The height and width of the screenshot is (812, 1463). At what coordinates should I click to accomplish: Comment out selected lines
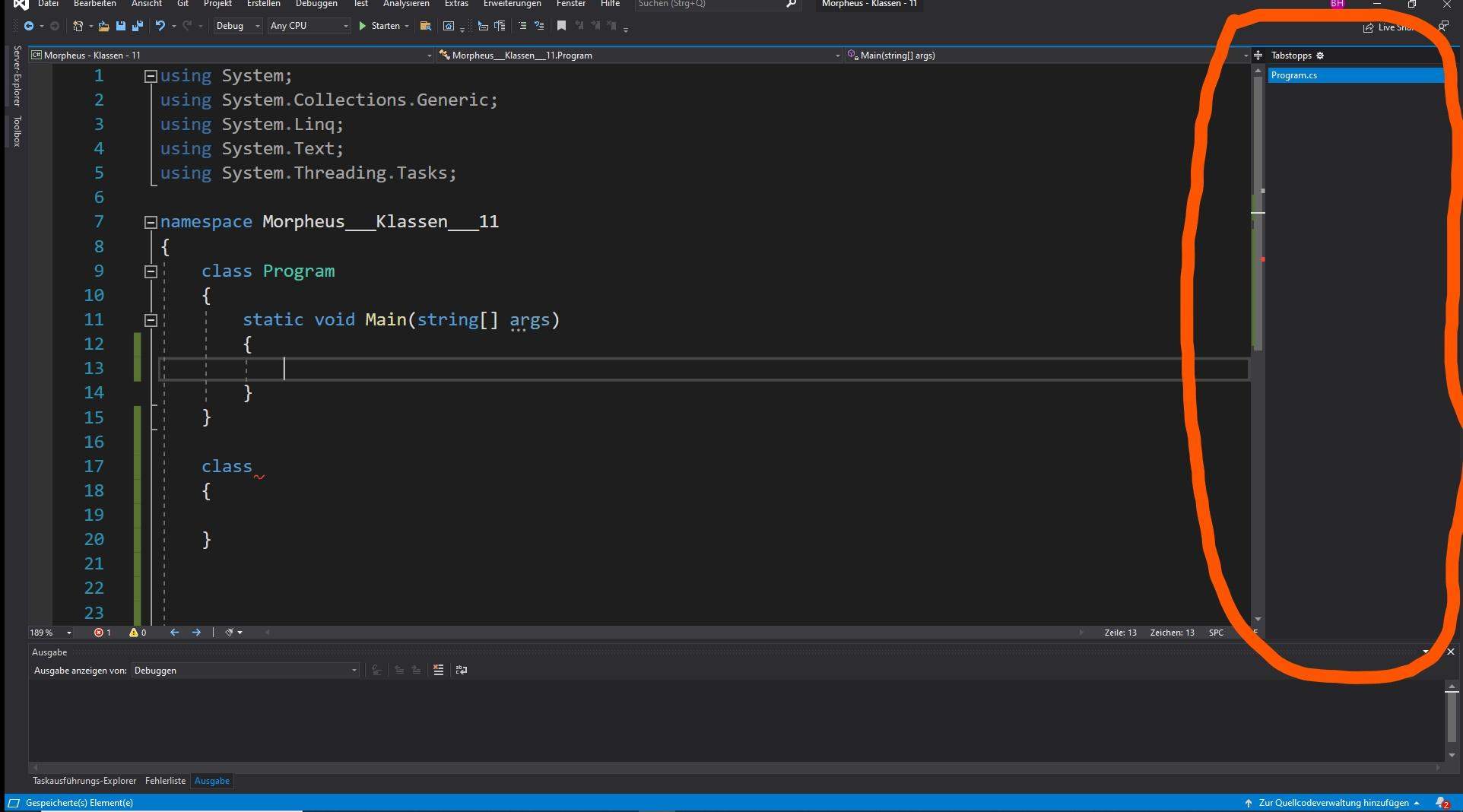point(522,26)
